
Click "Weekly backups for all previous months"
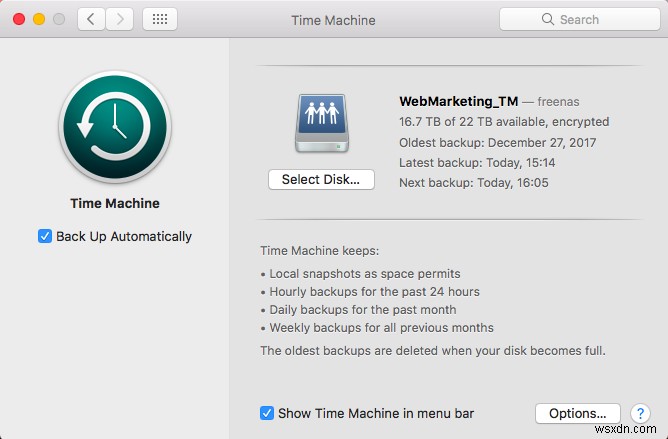(381, 327)
